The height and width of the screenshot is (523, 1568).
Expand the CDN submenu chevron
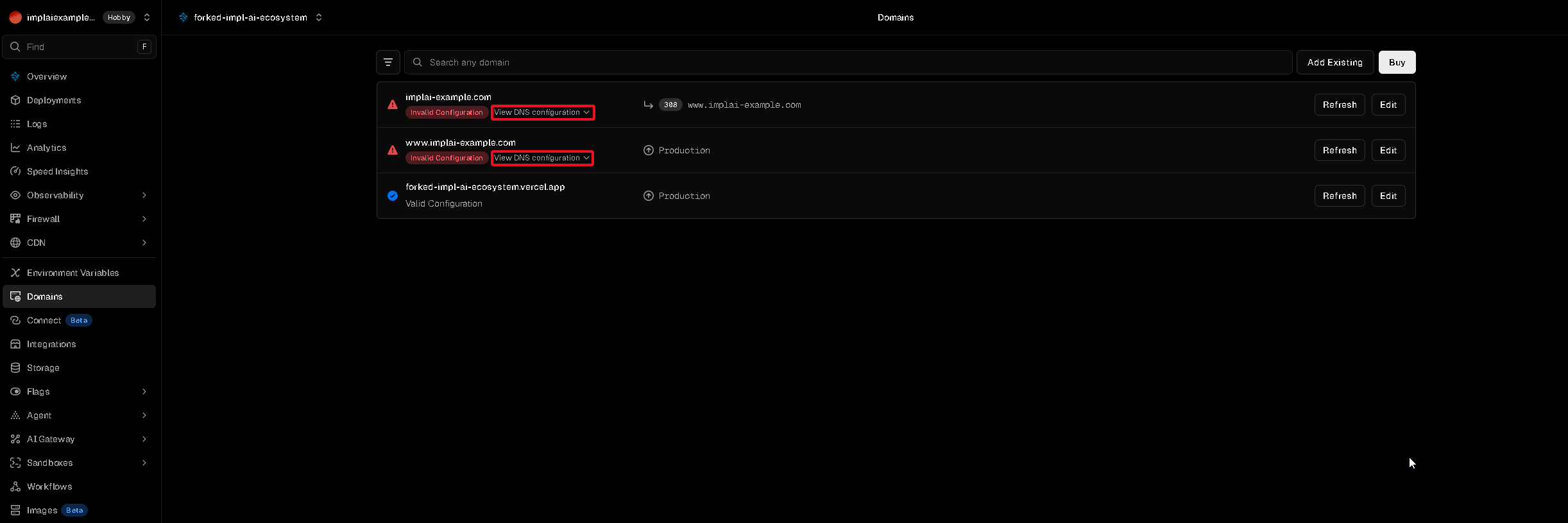pos(144,243)
